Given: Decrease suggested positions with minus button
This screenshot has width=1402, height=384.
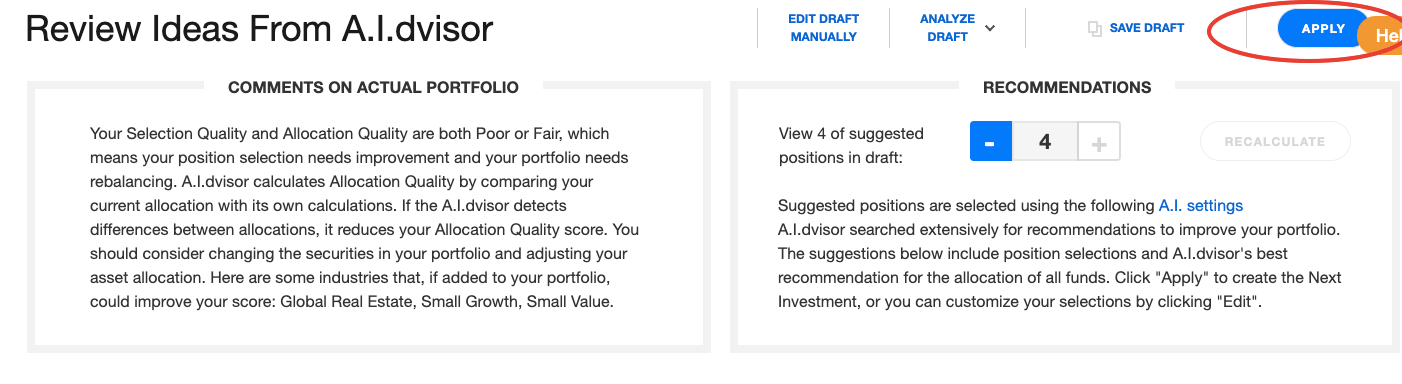Looking at the screenshot, I should (991, 142).
